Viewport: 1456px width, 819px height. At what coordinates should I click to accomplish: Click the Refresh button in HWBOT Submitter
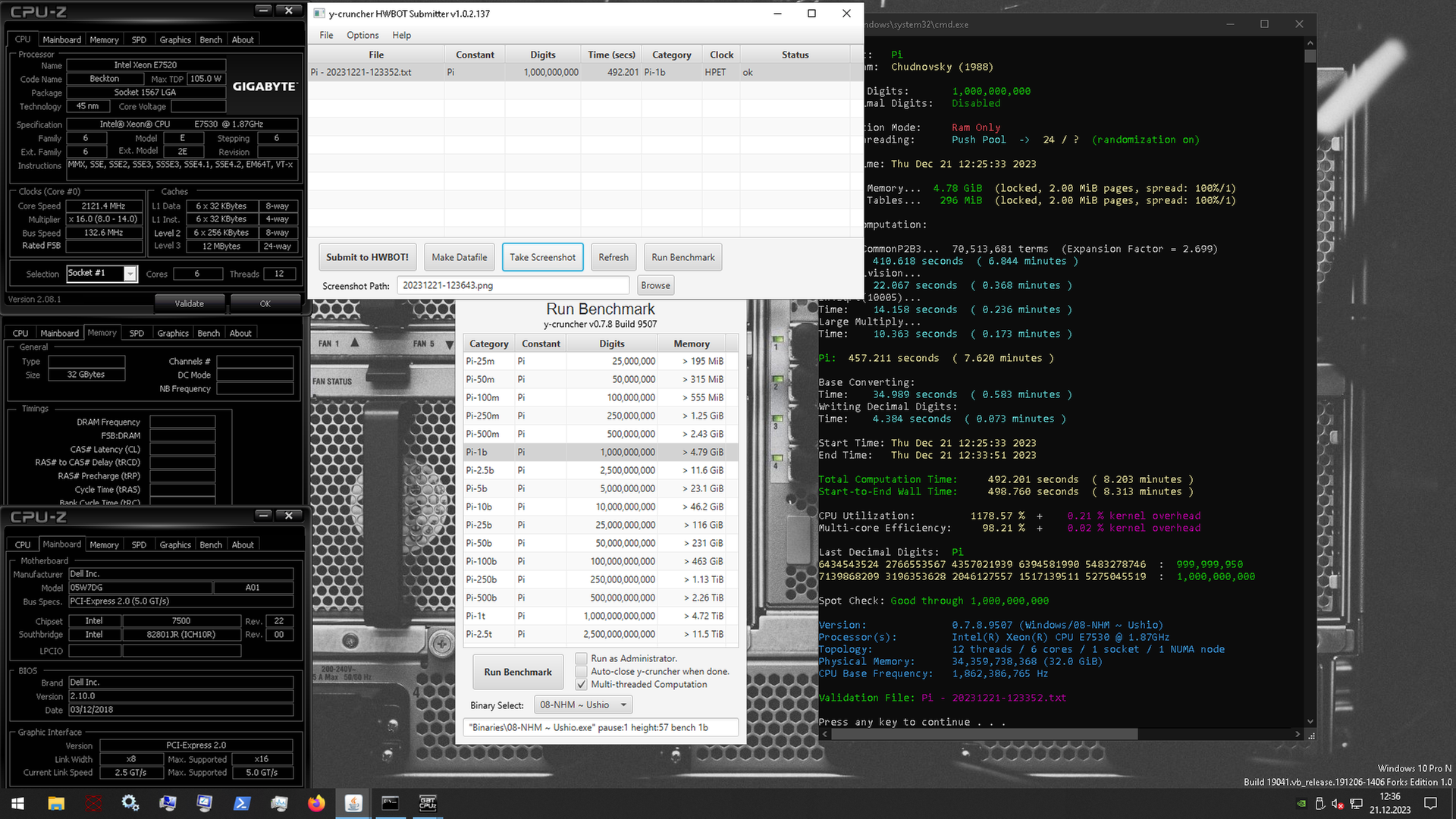click(x=613, y=257)
